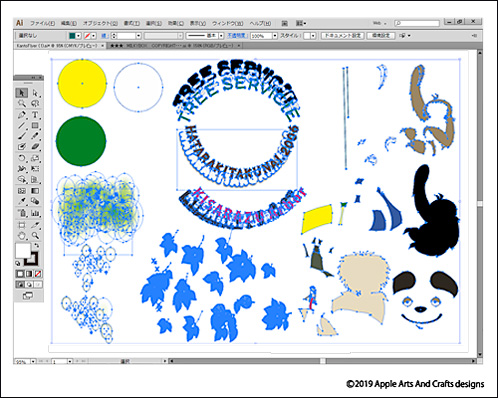Open the zoom level dropdown in status bar
The width and height of the screenshot is (498, 398).
coord(33,361)
